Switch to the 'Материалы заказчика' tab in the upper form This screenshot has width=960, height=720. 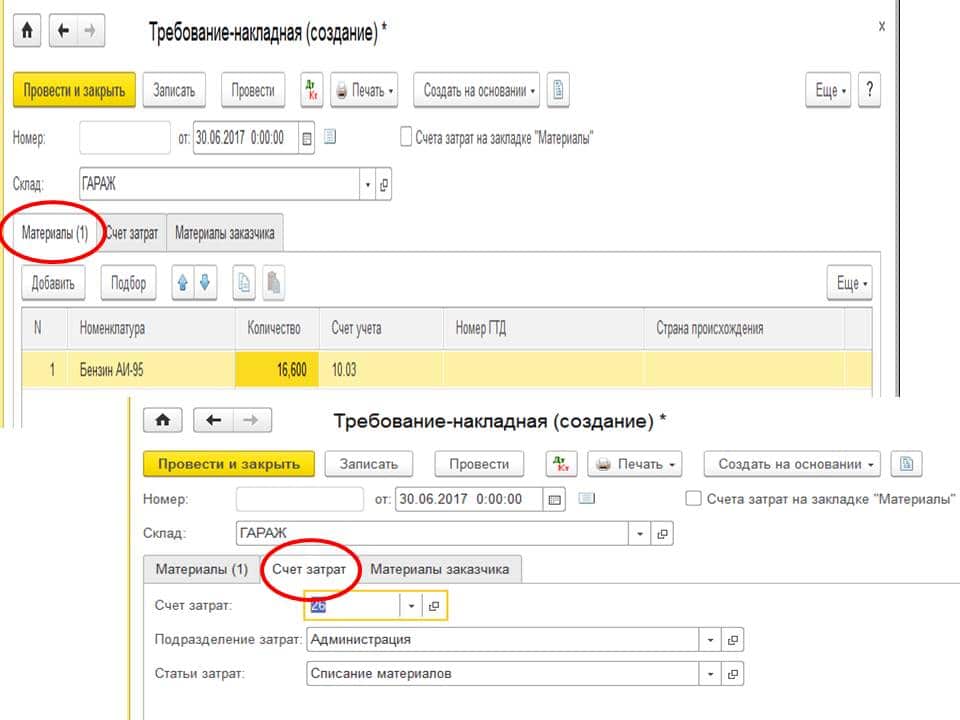click(x=226, y=233)
